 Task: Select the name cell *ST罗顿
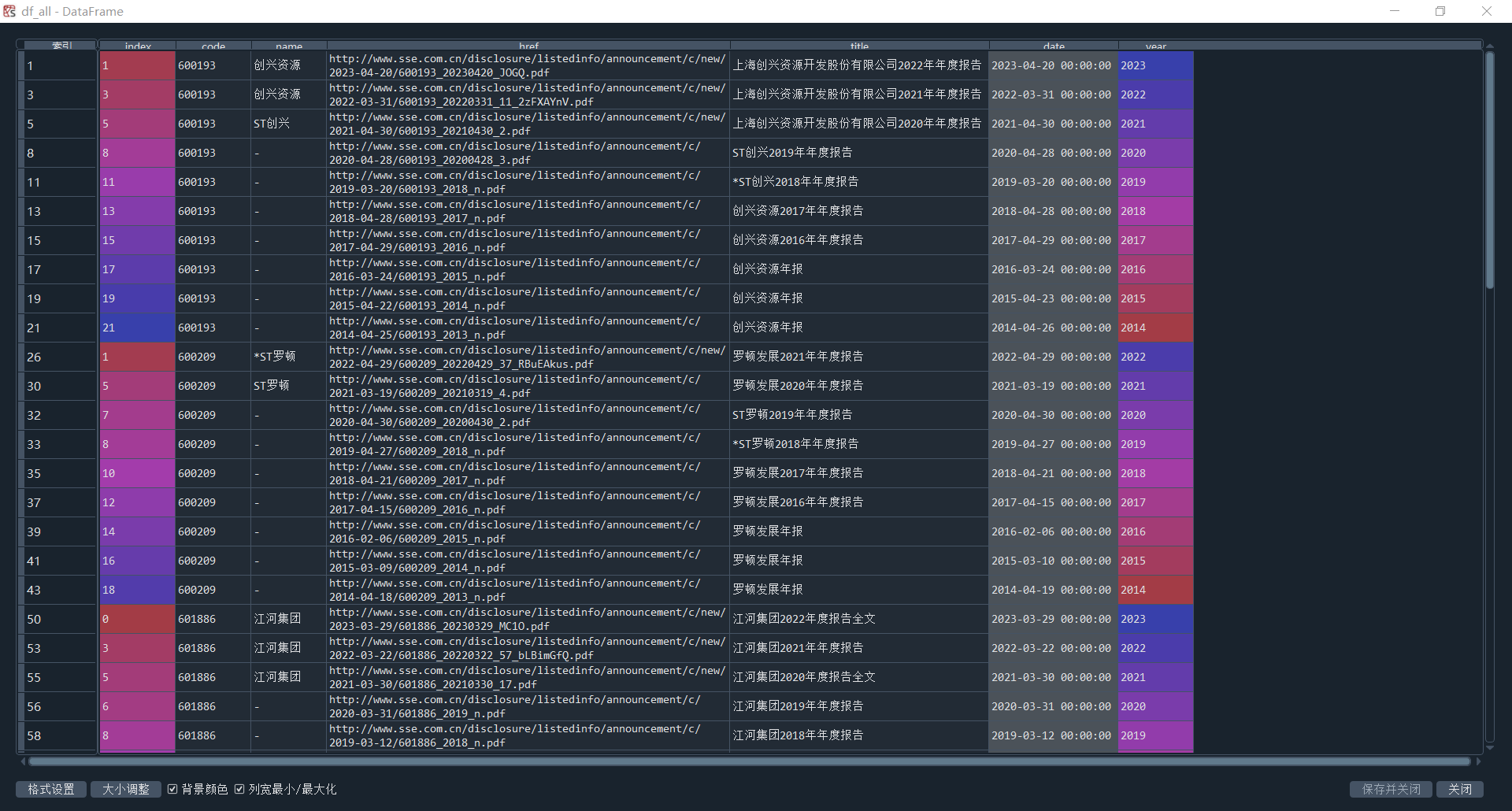click(289, 357)
